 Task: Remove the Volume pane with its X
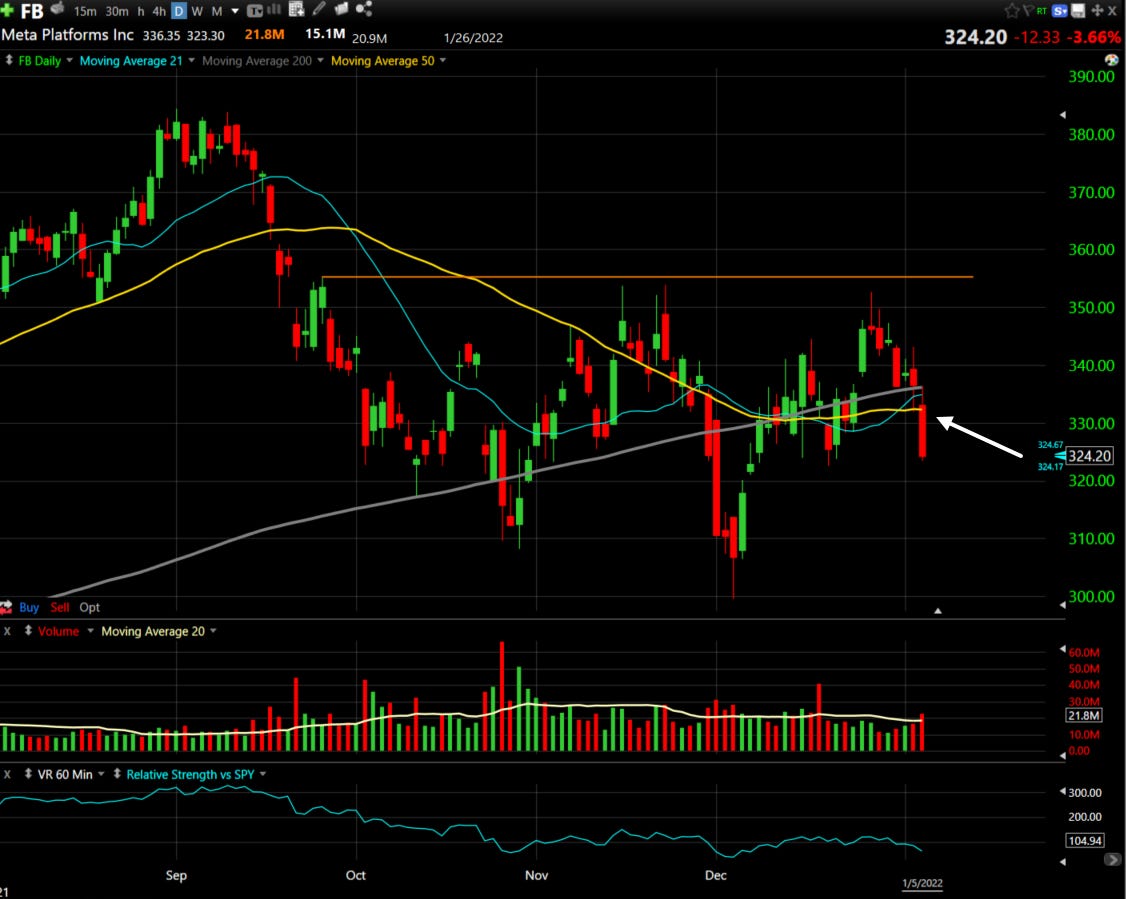(7, 631)
